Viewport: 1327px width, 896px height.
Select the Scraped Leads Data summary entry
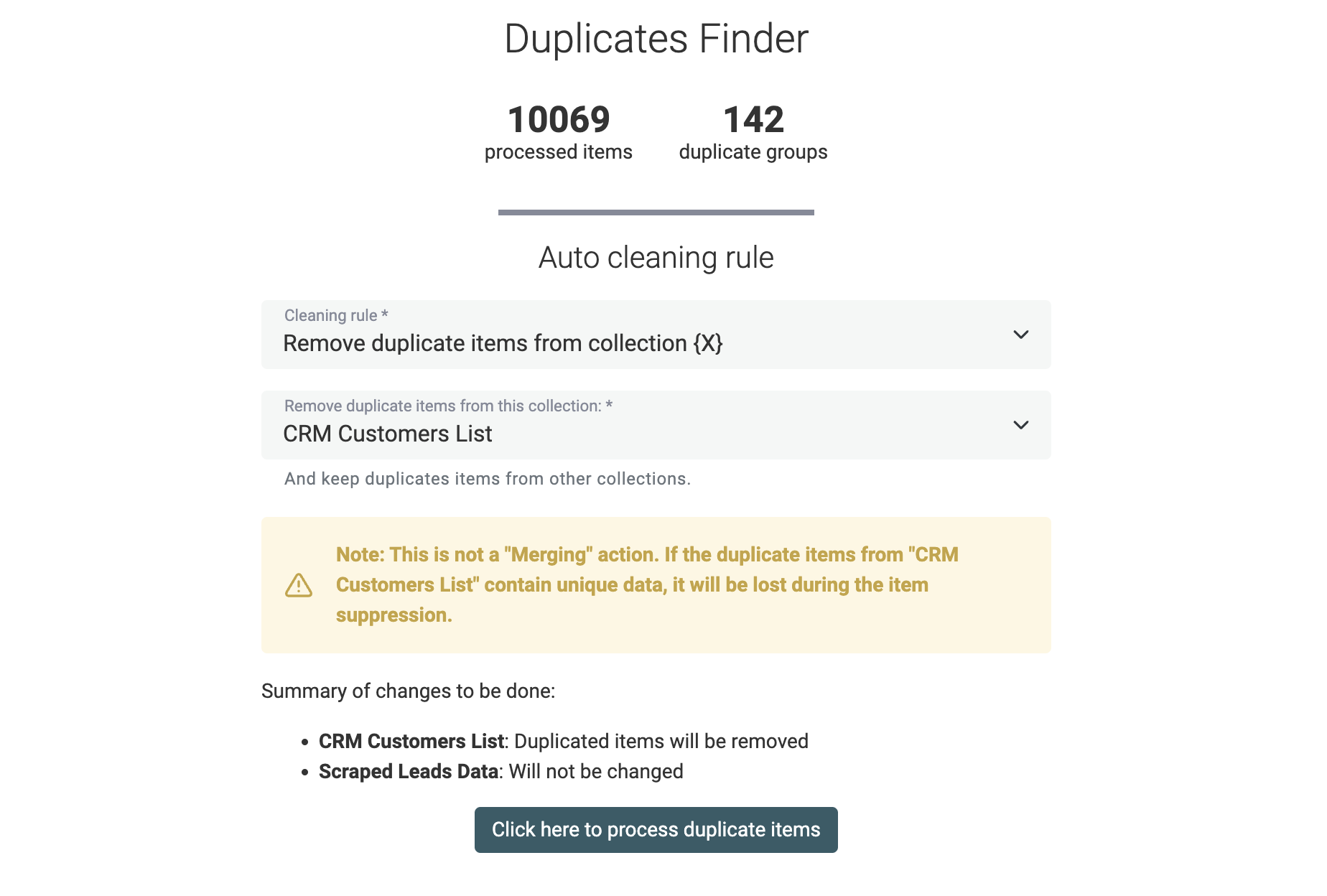coord(500,771)
